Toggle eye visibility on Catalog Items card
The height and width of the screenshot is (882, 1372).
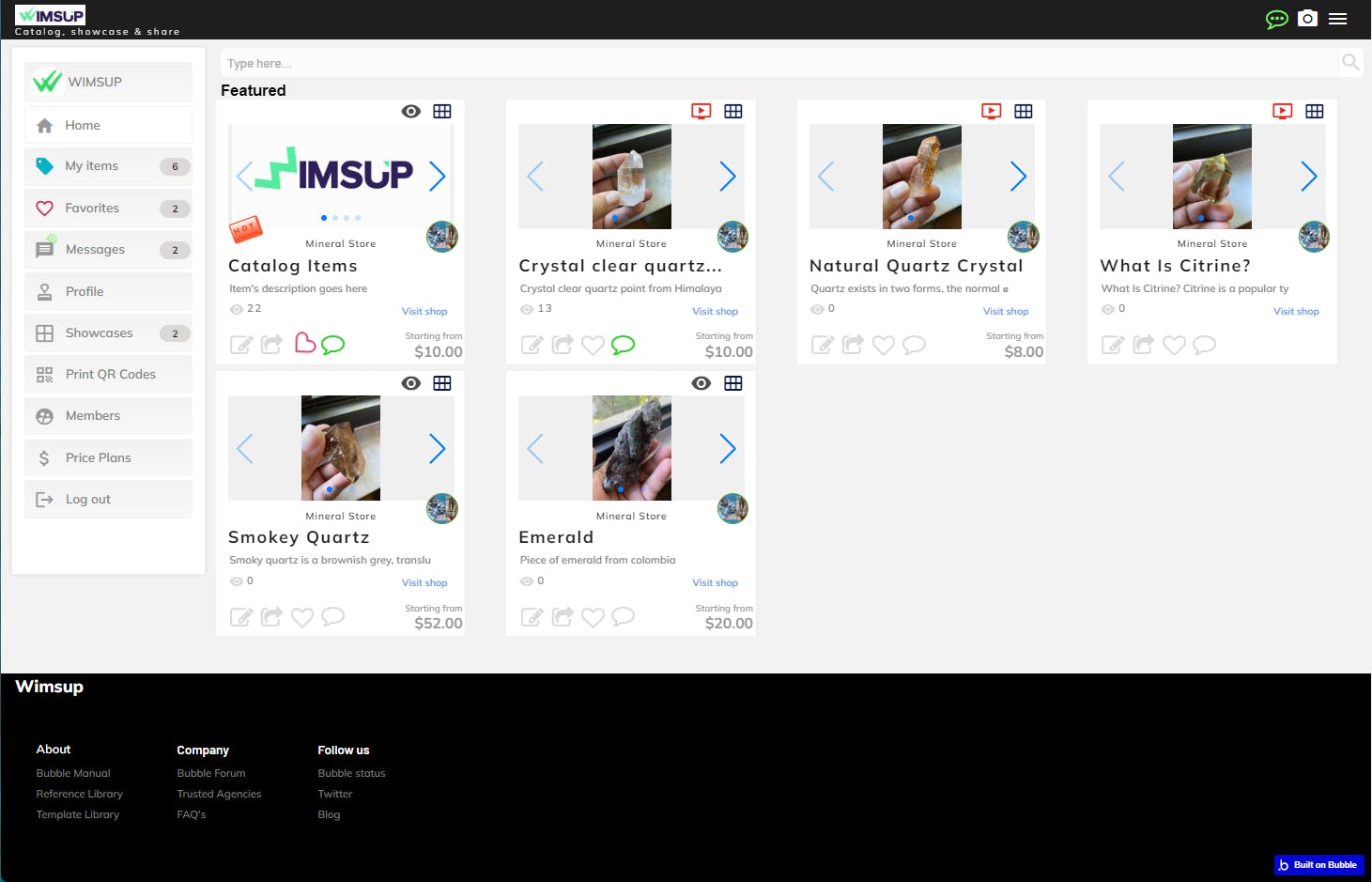click(410, 111)
